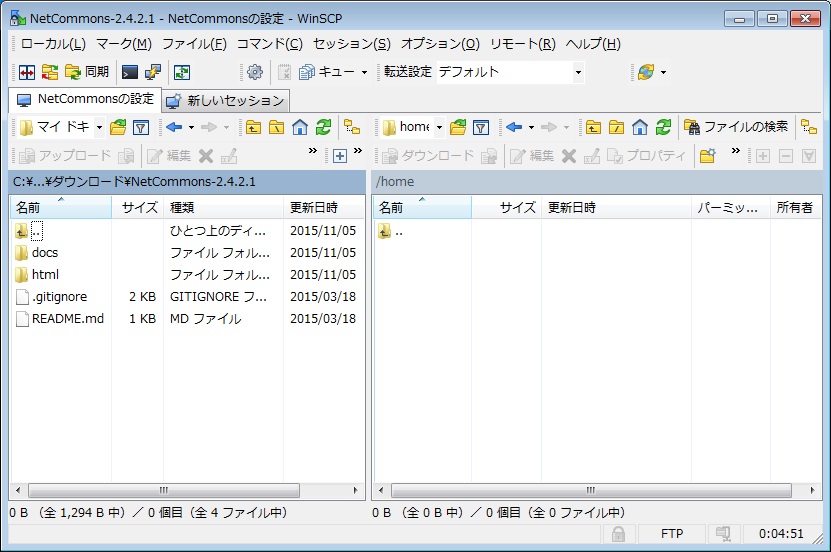Click the local select files plus icon

[340, 156]
